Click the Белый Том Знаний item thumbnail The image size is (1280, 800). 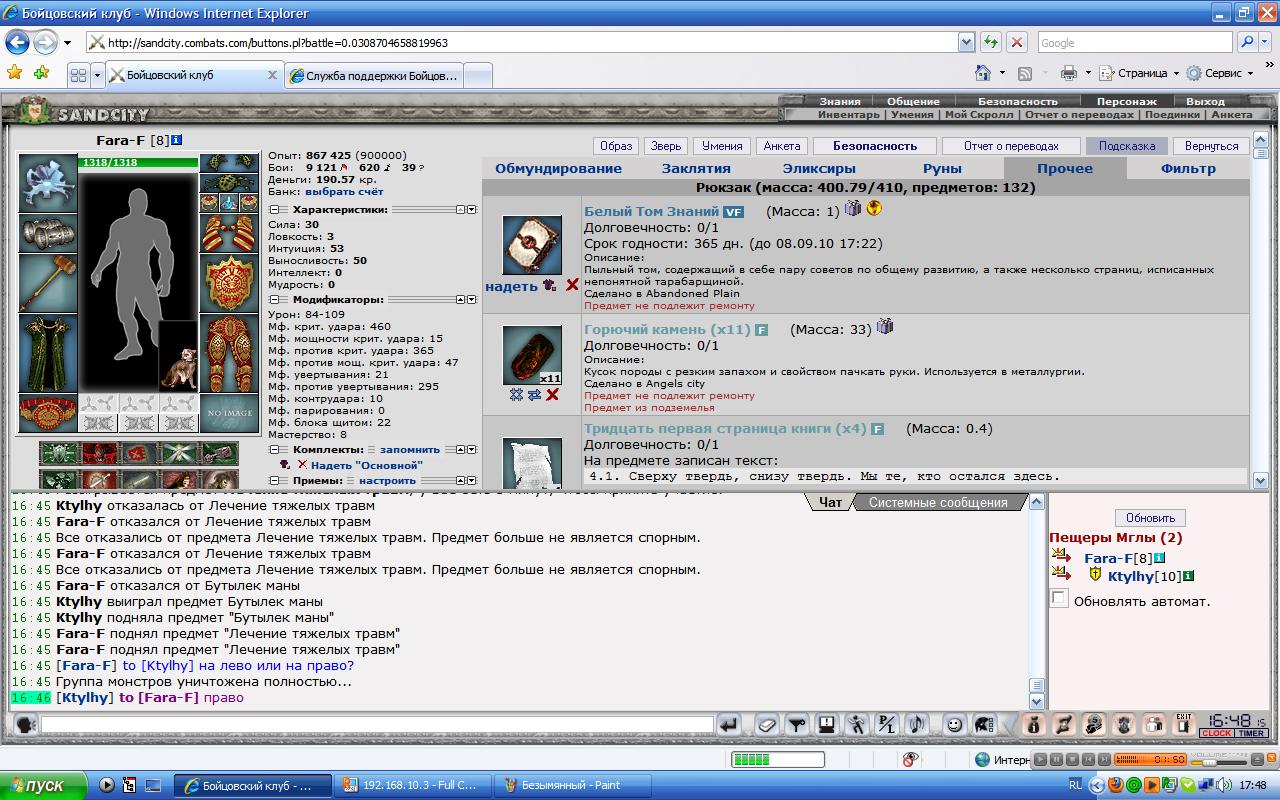(x=532, y=245)
